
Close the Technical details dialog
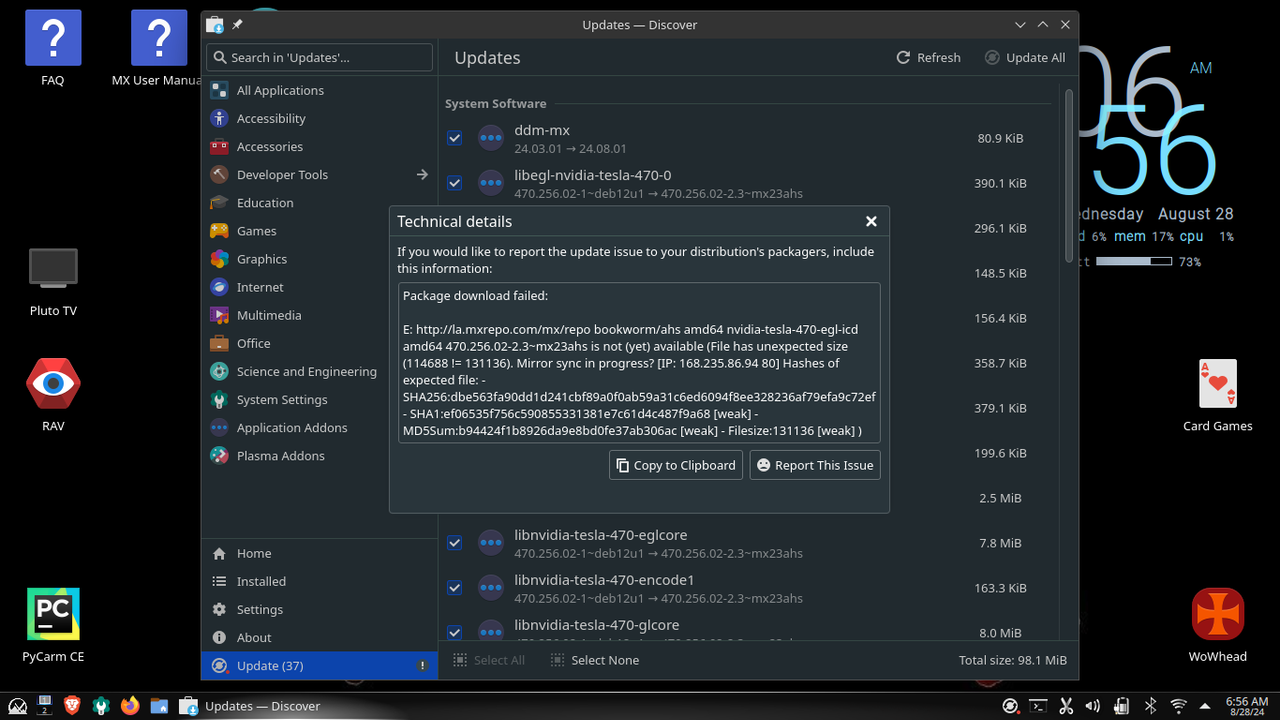click(x=871, y=221)
